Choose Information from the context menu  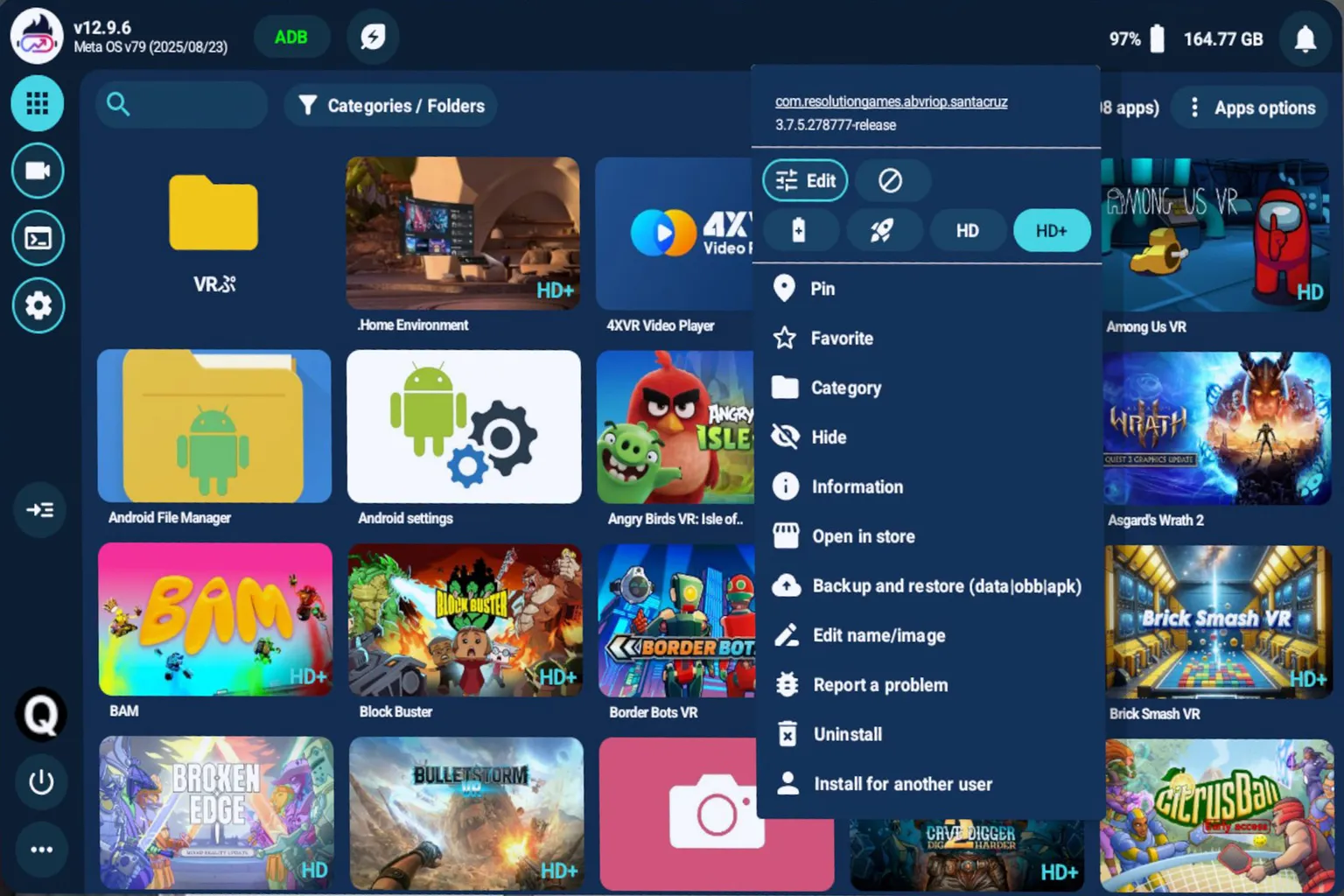coord(927,486)
